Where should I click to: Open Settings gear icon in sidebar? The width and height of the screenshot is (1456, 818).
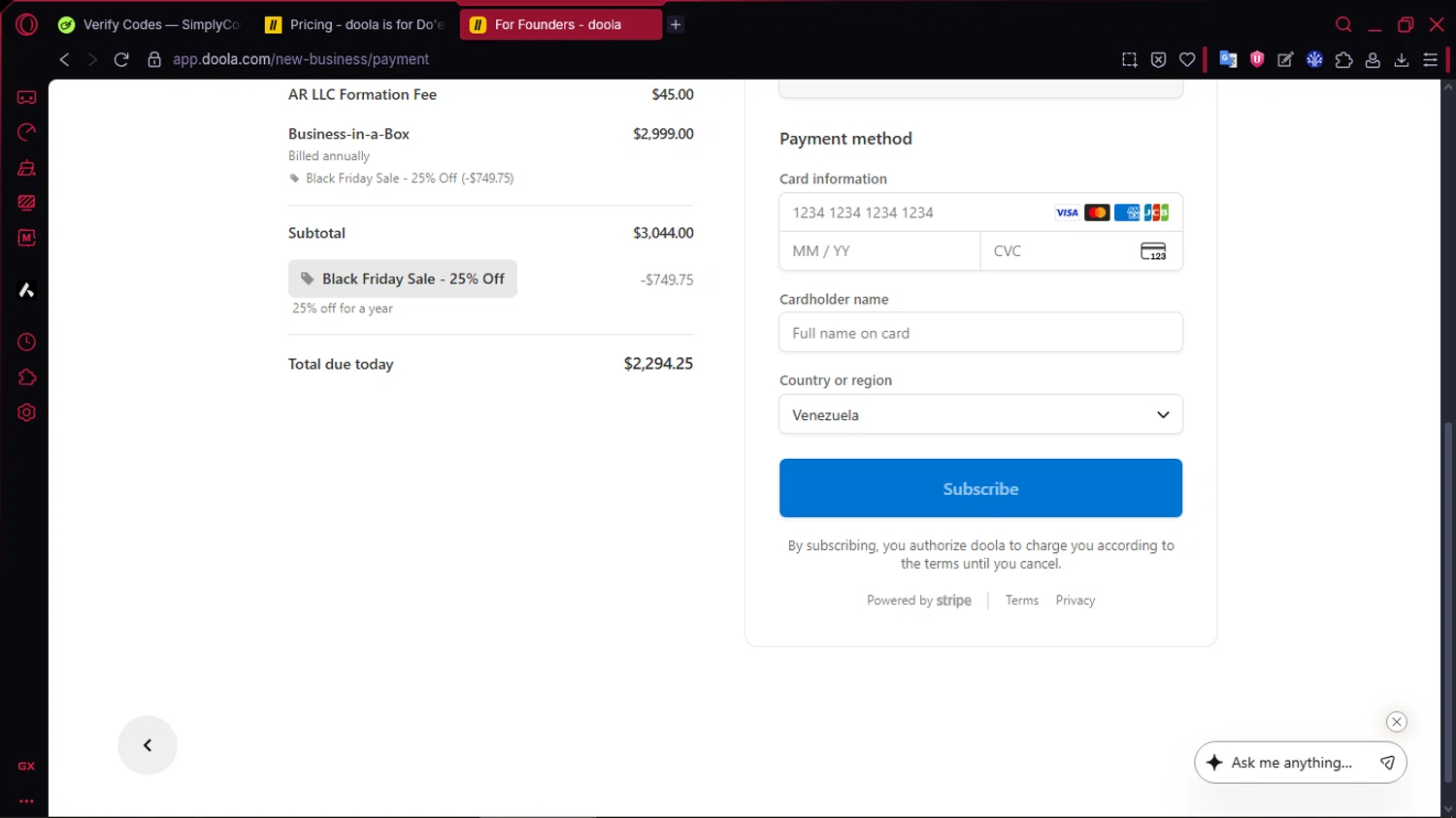26,412
